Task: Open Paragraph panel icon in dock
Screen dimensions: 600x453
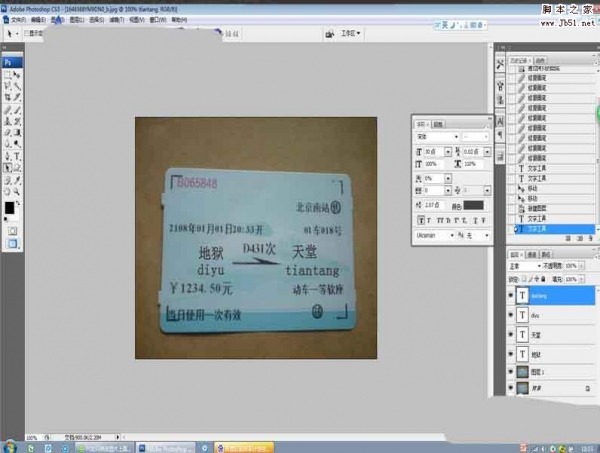Action: [x=500, y=135]
